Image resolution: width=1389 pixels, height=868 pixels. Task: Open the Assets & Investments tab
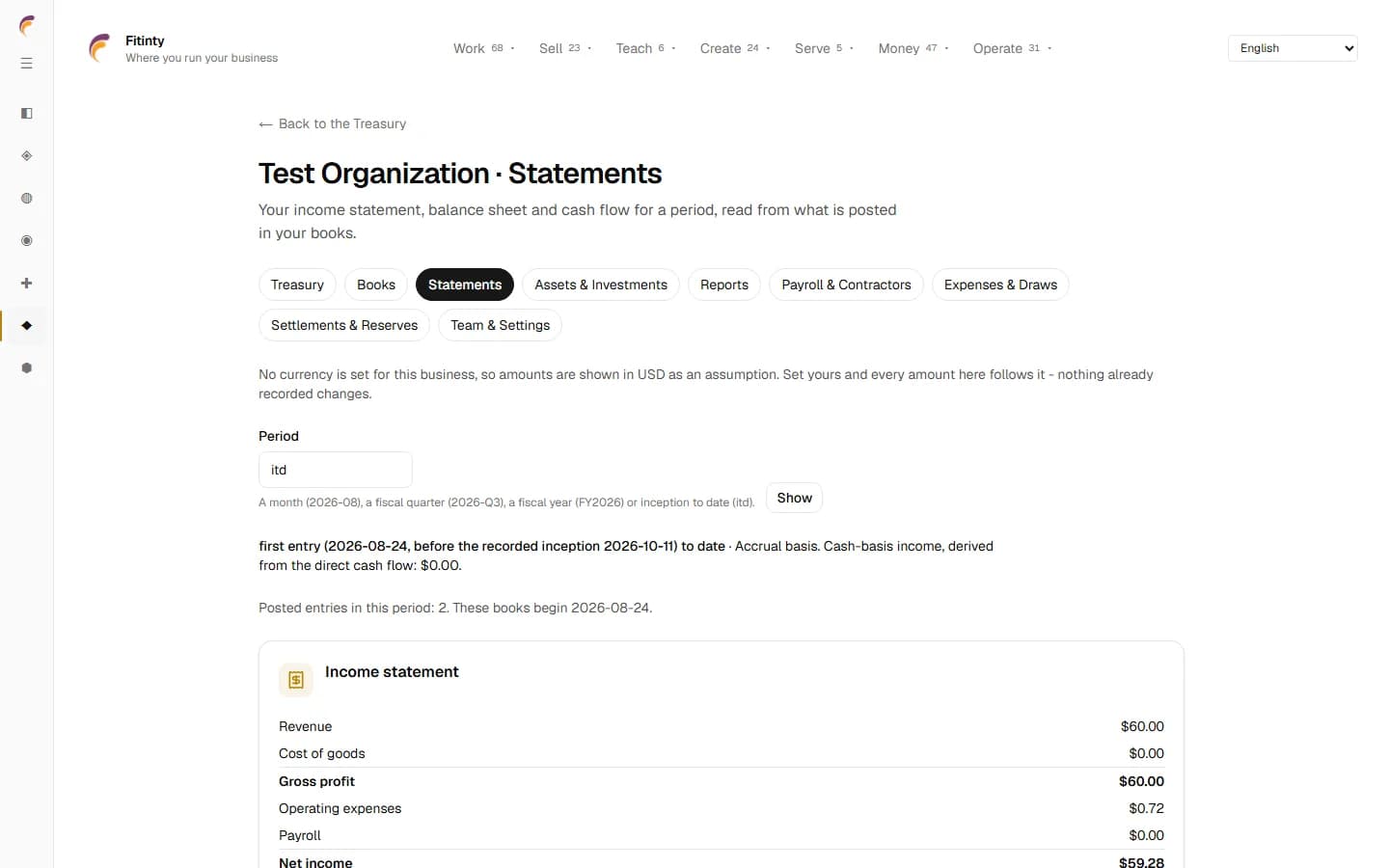(x=601, y=285)
